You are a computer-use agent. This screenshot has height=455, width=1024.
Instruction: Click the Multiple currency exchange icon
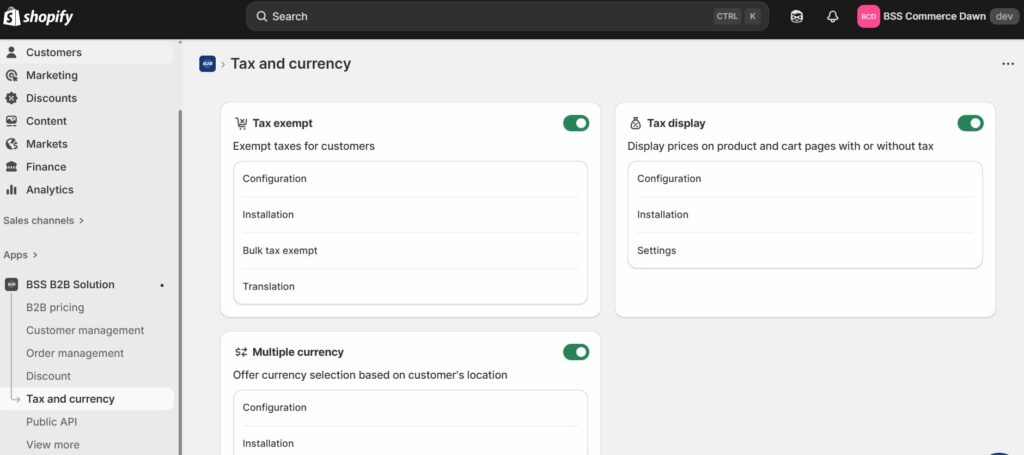click(x=241, y=352)
